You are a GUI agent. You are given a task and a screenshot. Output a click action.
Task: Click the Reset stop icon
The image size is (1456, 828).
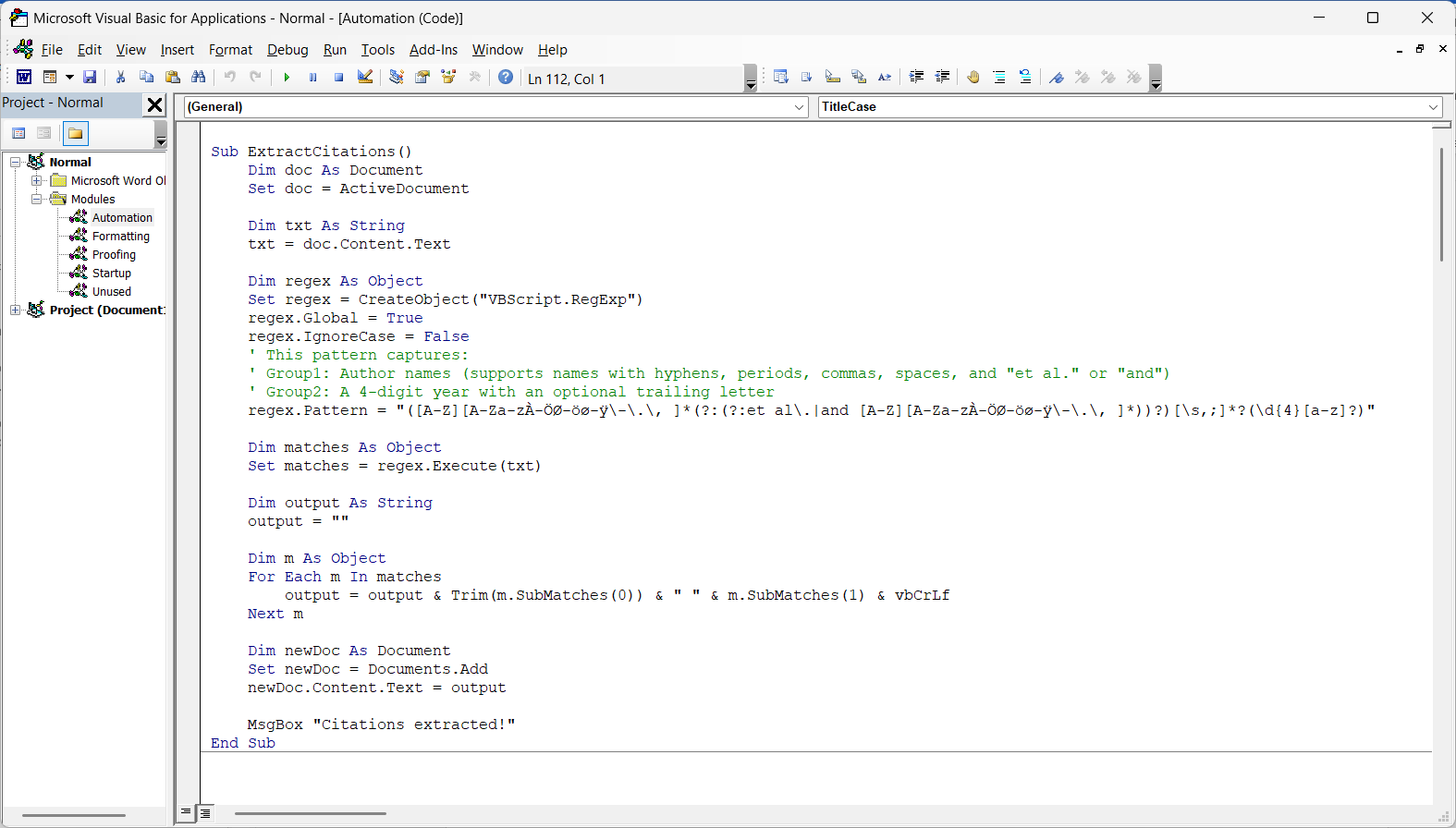pos(338,78)
